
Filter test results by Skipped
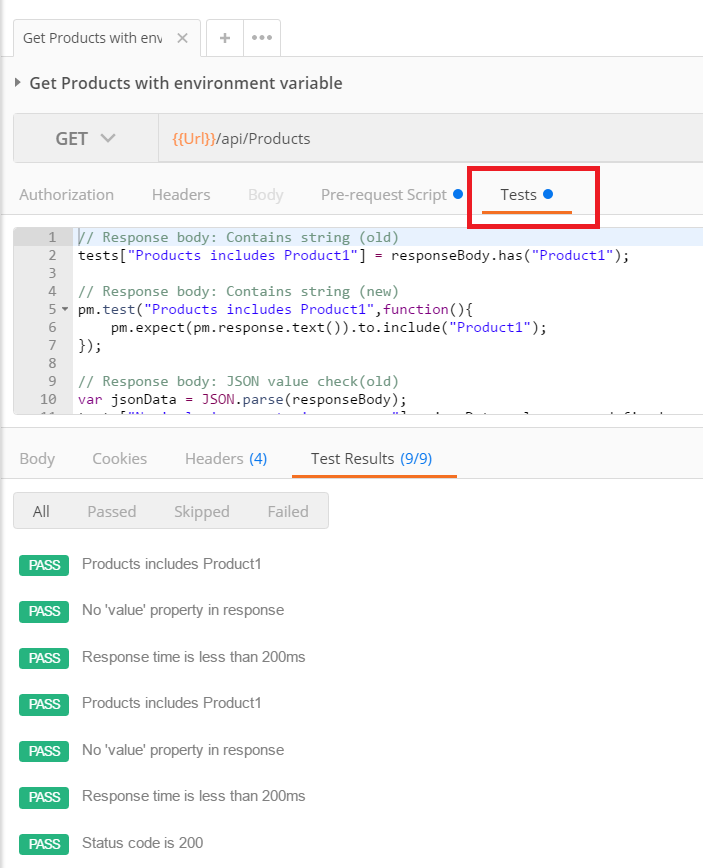(x=201, y=511)
